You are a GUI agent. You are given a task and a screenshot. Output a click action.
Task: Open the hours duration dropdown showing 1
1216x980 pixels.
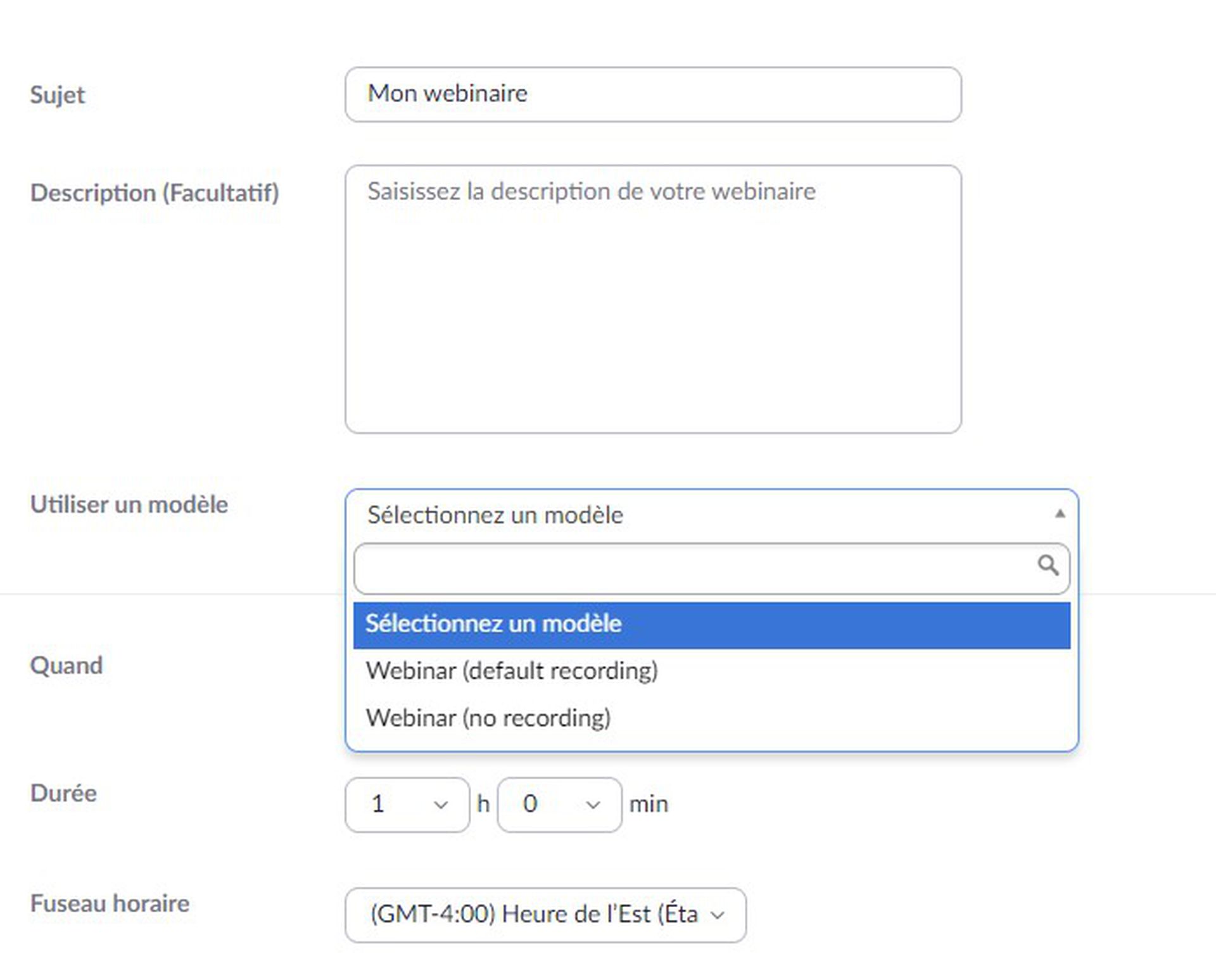click(407, 805)
